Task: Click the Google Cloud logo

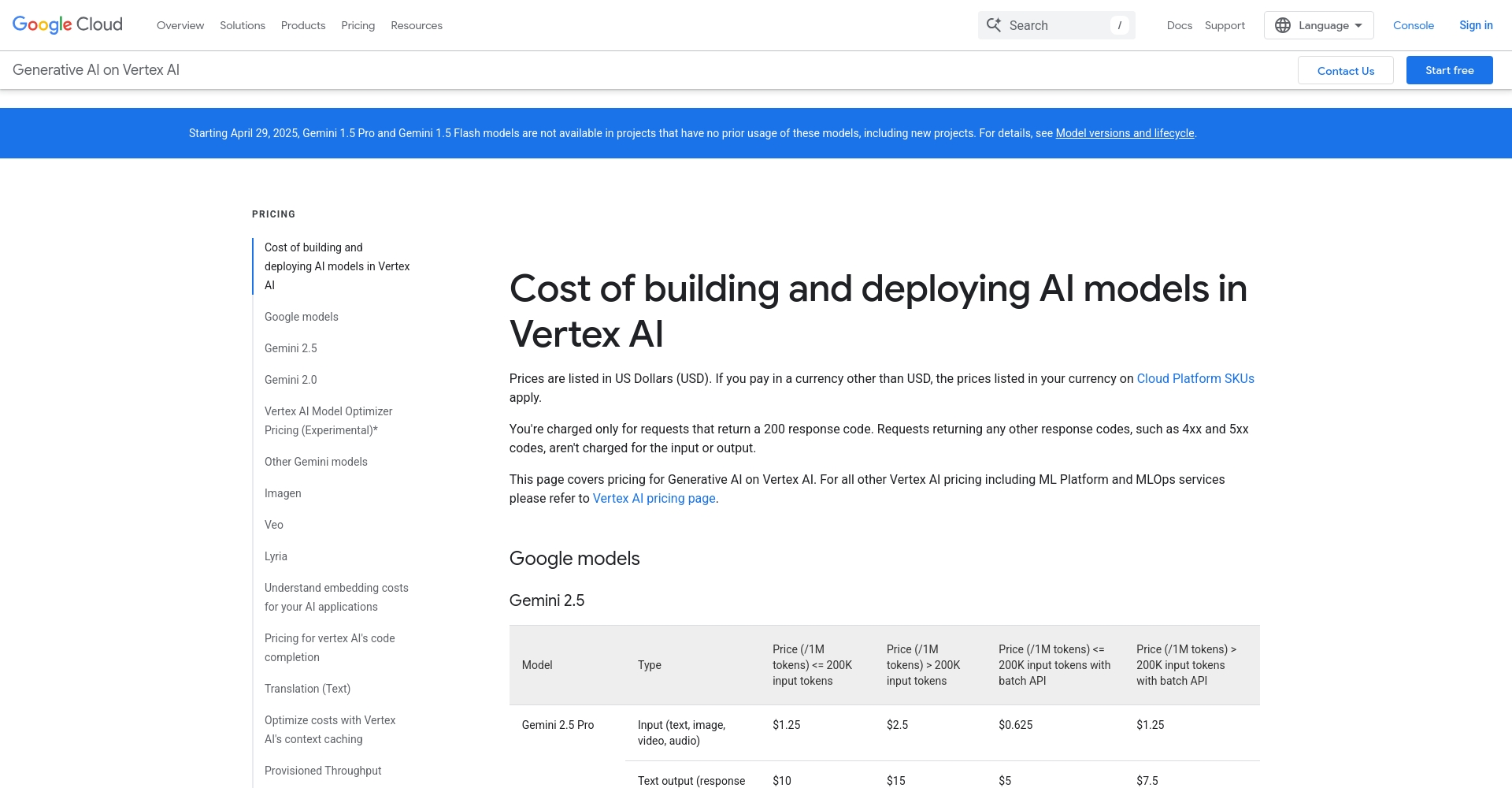Action: point(68,24)
